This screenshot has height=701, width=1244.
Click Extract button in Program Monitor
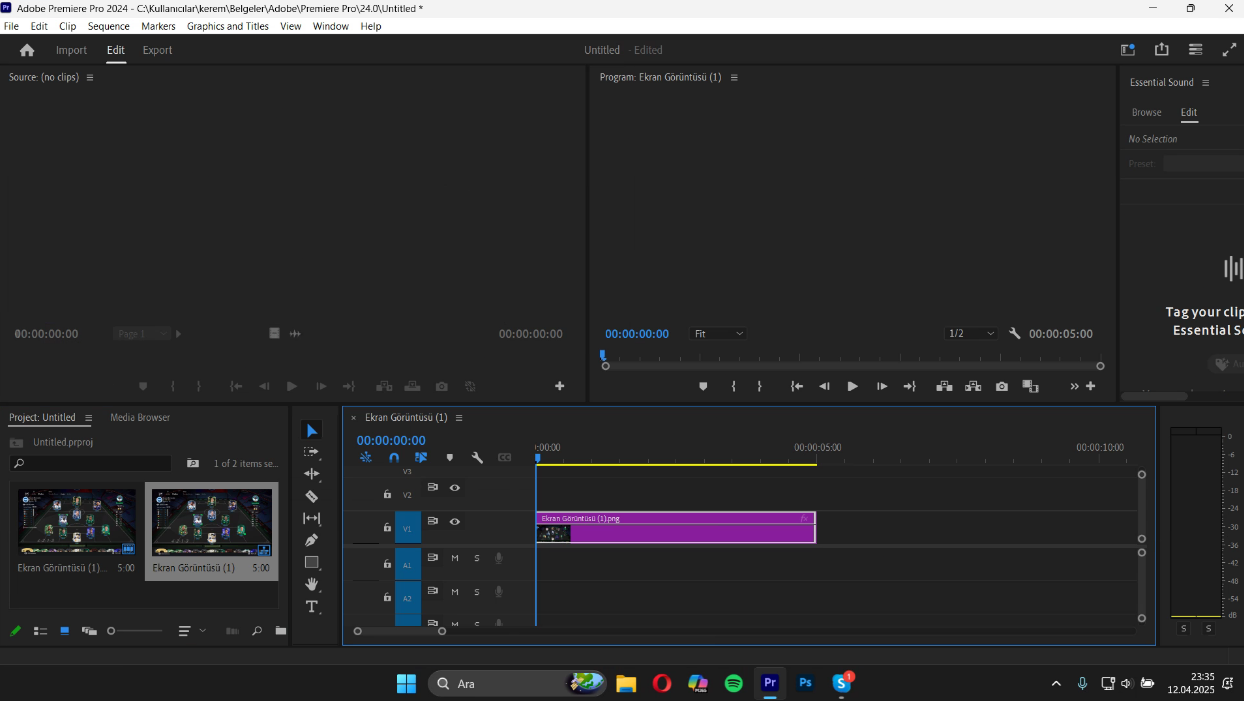(973, 386)
